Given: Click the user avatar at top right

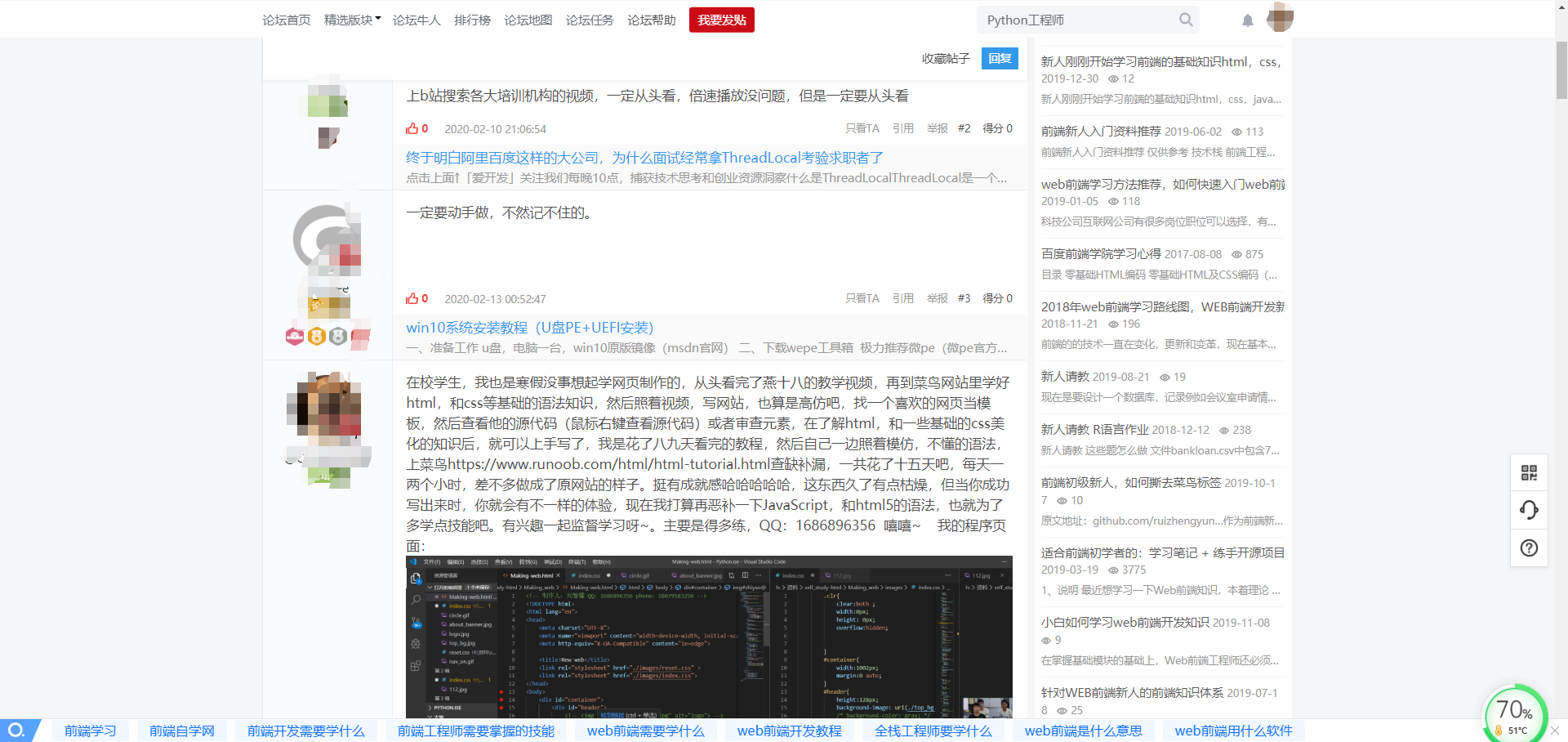Looking at the screenshot, I should [1280, 18].
